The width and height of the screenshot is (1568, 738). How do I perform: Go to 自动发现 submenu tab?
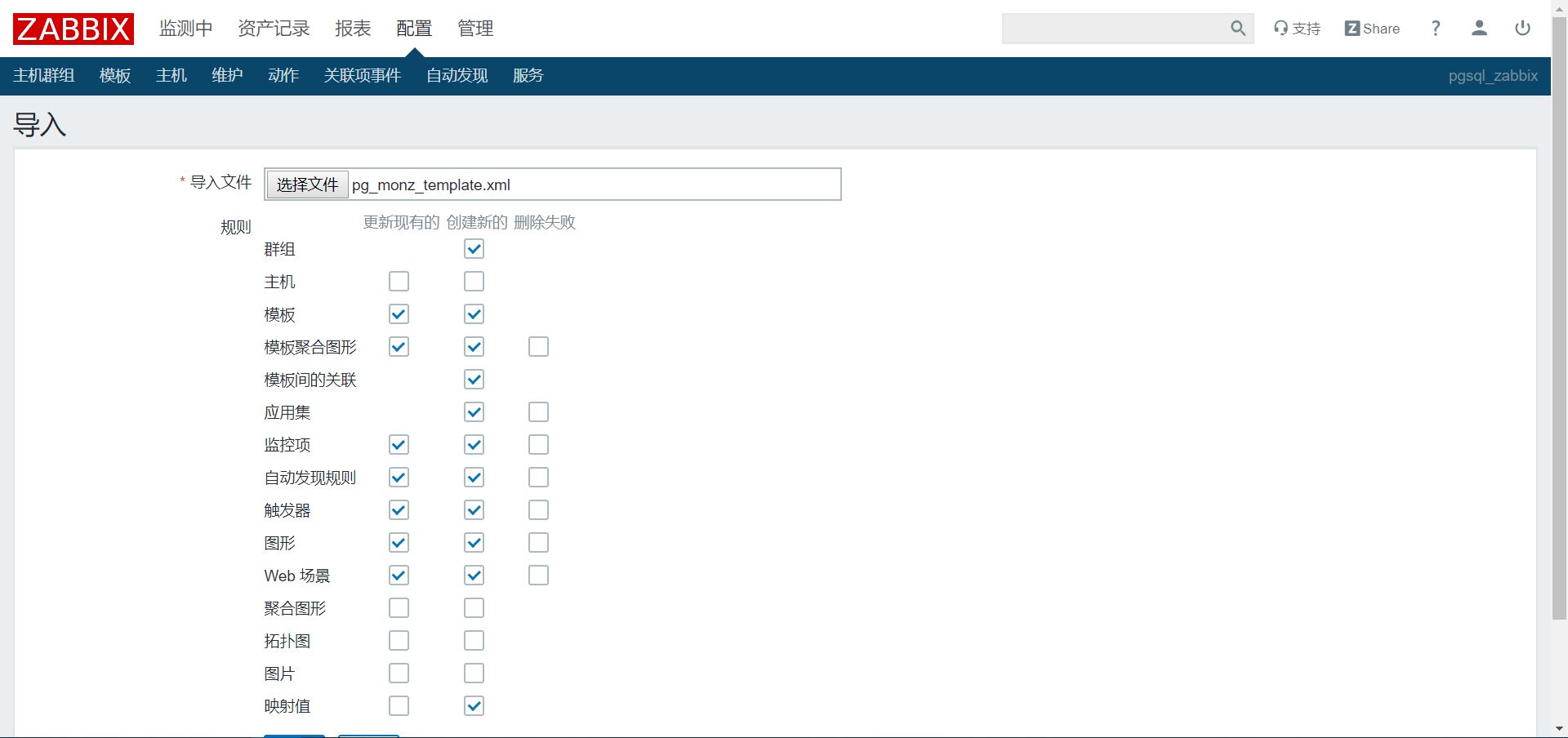[457, 76]
